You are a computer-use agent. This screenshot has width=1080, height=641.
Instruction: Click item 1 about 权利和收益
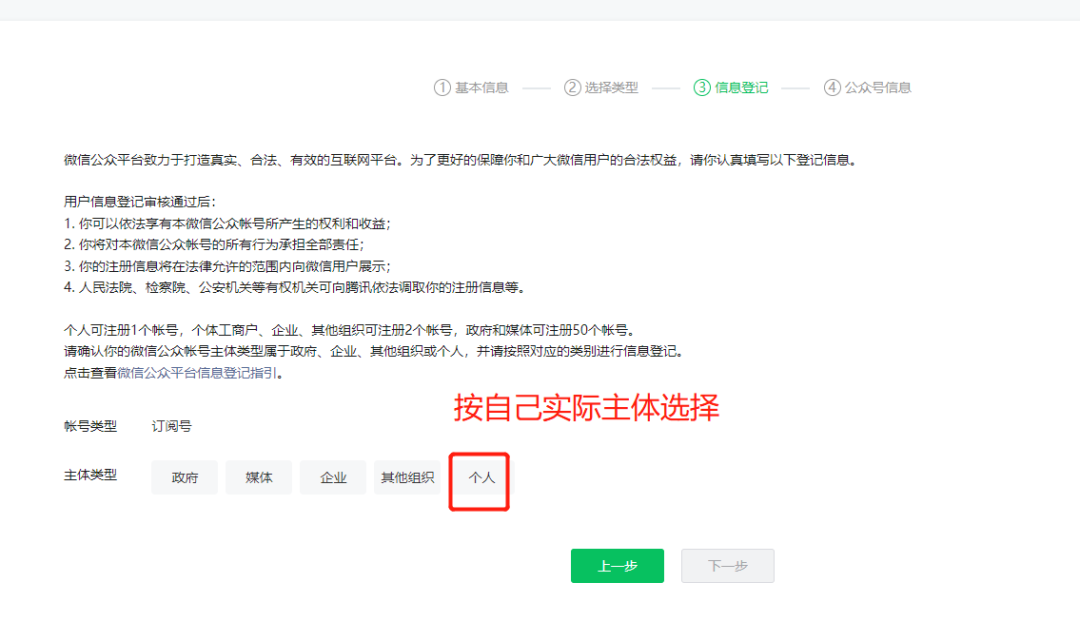point(227,224)
